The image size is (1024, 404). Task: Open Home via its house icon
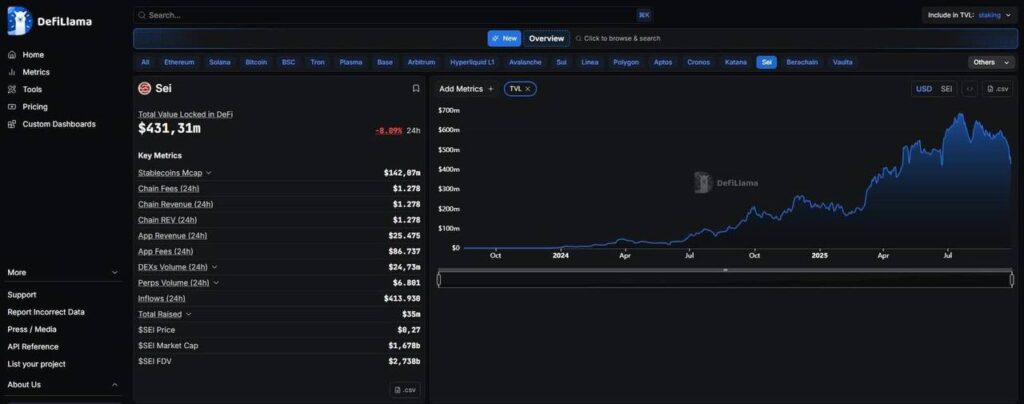click(12, 55)
